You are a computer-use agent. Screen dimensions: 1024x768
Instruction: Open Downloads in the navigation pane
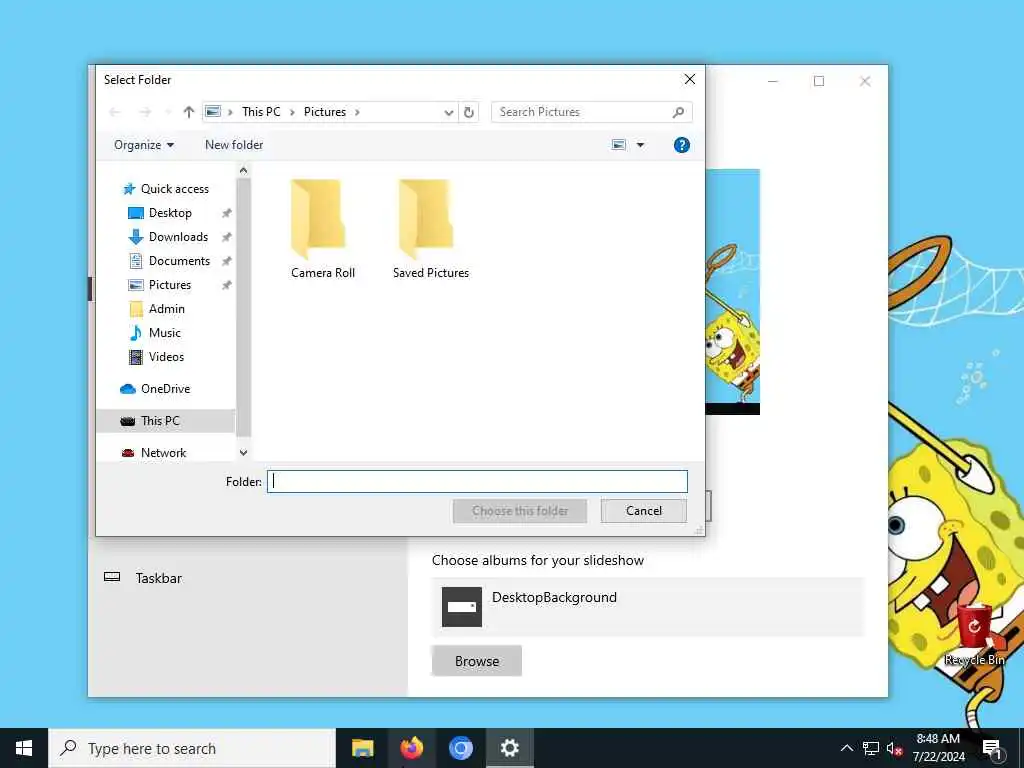point(178,237)
